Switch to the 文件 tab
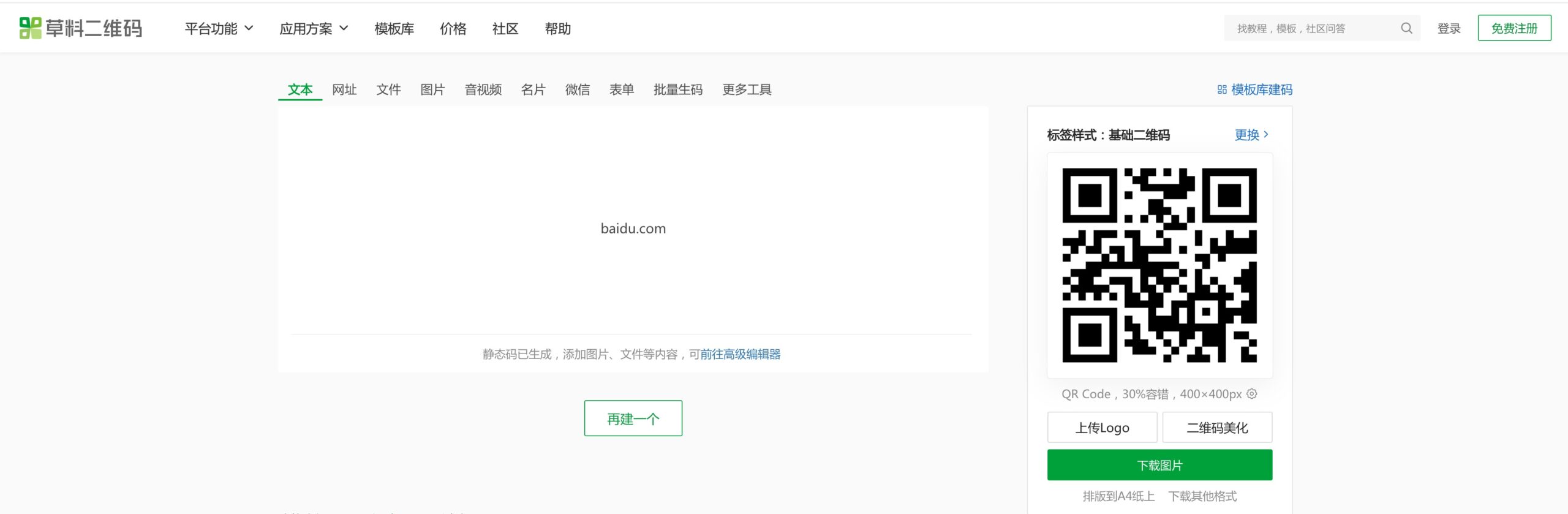 tap(388, 89)
